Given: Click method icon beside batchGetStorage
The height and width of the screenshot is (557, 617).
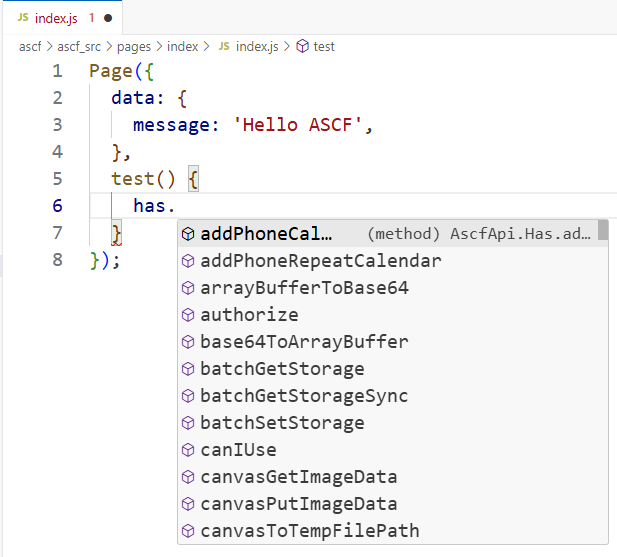Looking at the screenshot, I should (x=188, y=369).
